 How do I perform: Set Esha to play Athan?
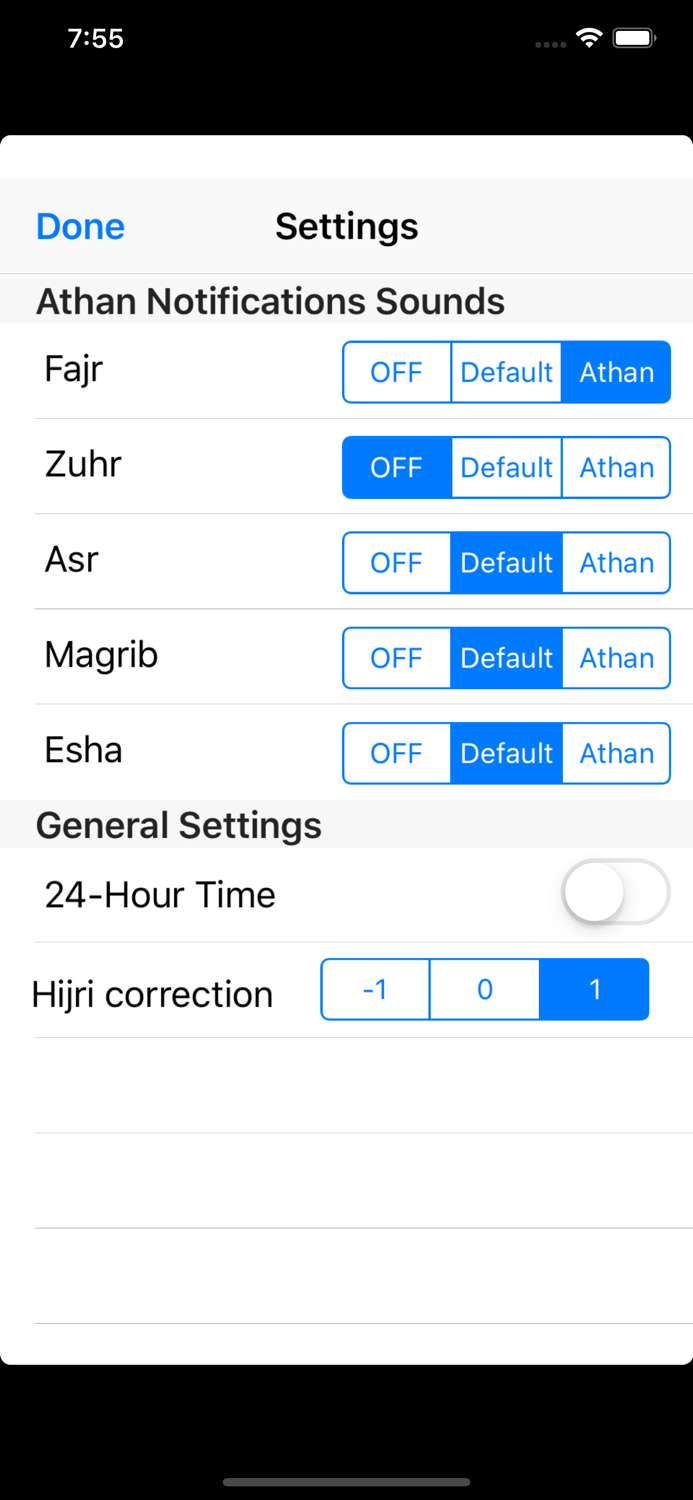coord(616,753)
